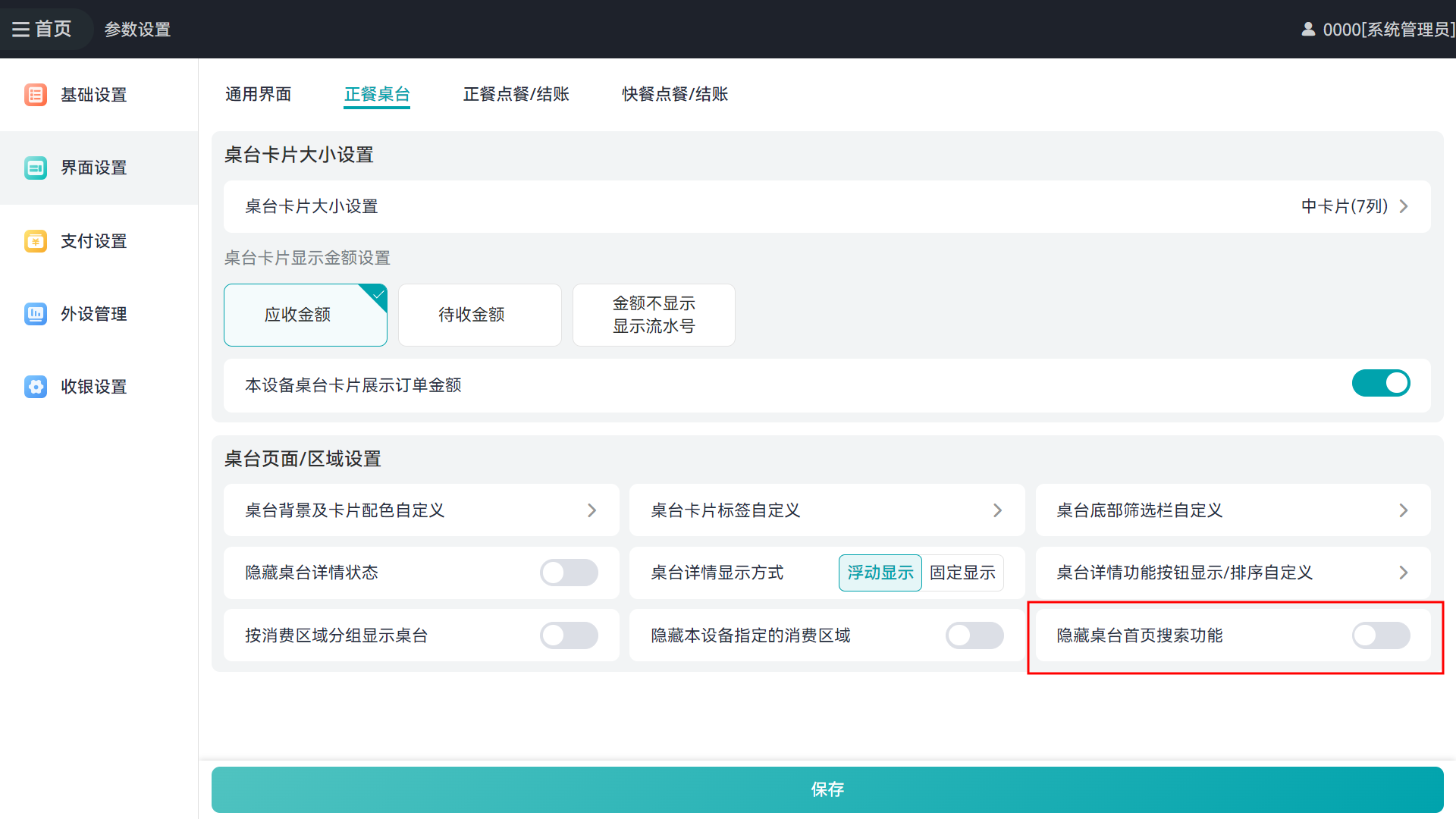Select the 应收金额 option
This screenshot has width=1456, height=819.
[306, 315]
